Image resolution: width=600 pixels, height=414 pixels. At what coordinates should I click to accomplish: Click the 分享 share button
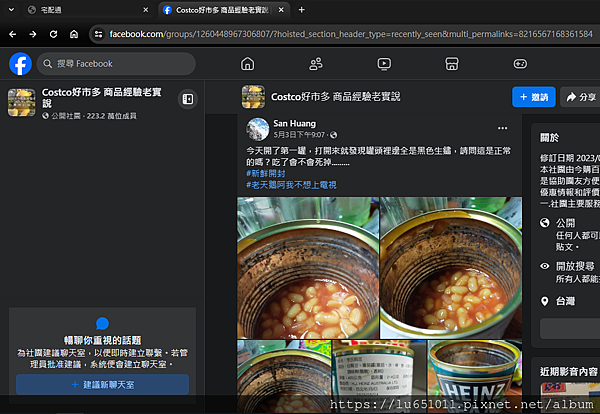(x=580, y=97)
